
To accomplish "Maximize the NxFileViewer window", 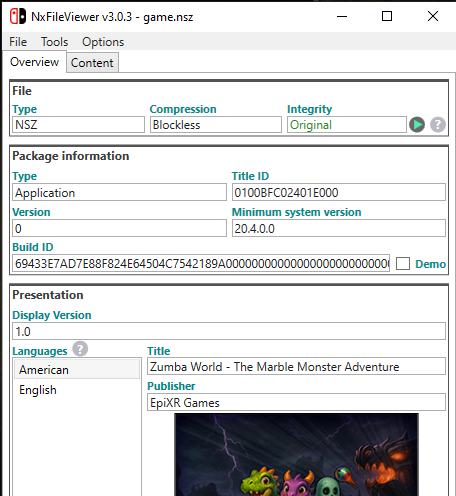I will [387, 16].
